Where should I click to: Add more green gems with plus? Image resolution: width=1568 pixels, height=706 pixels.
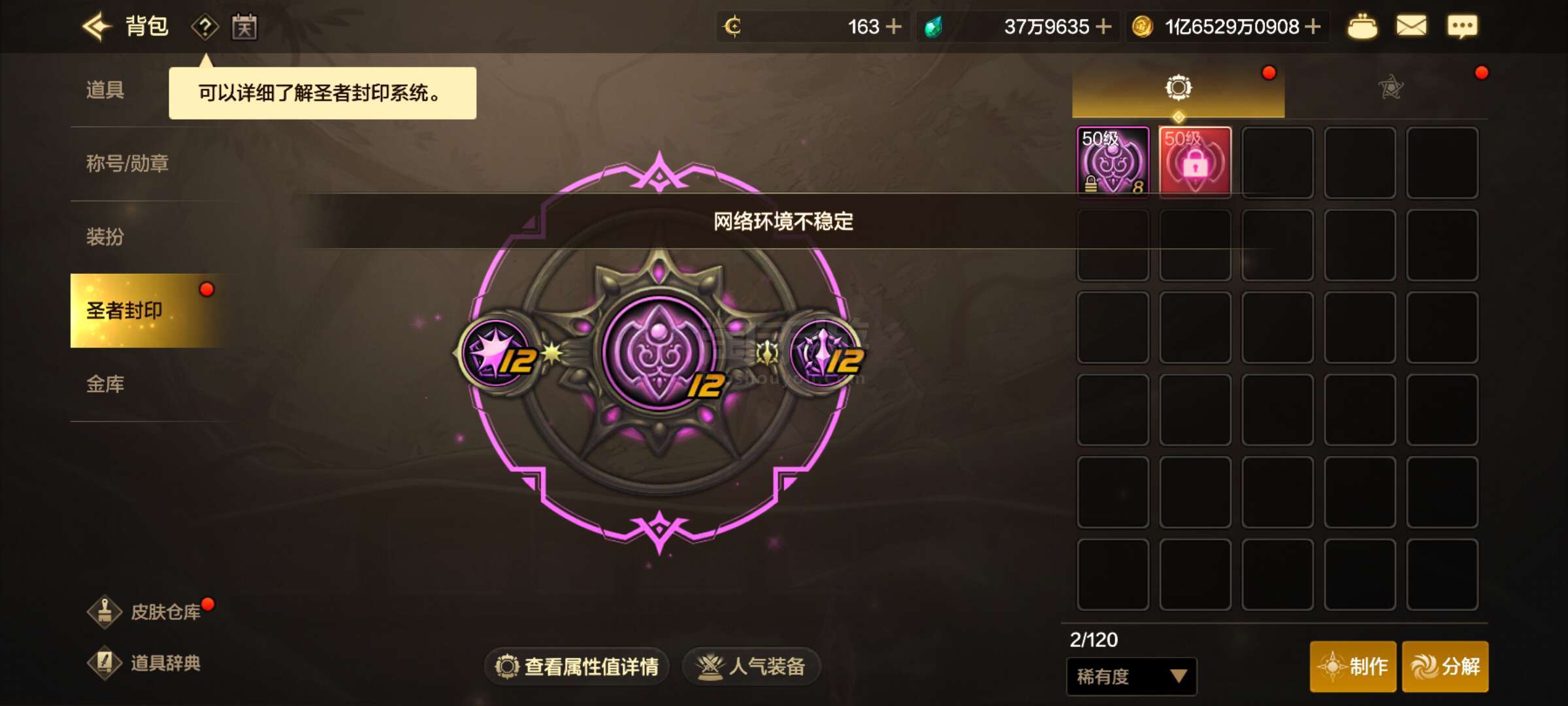point(1103,27)
